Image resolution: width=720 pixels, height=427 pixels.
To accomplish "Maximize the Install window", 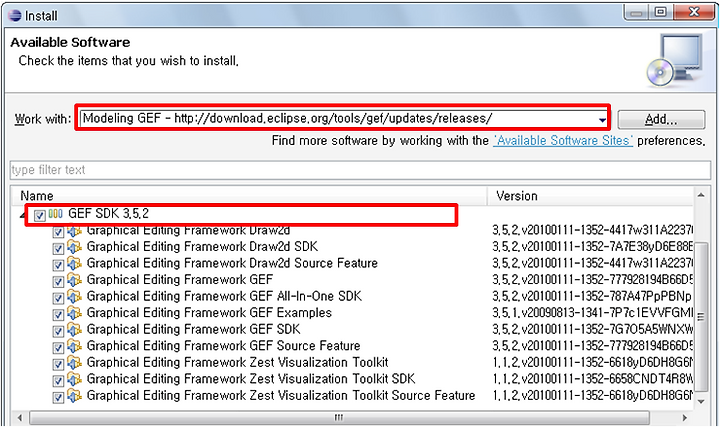I will point(660,12).
